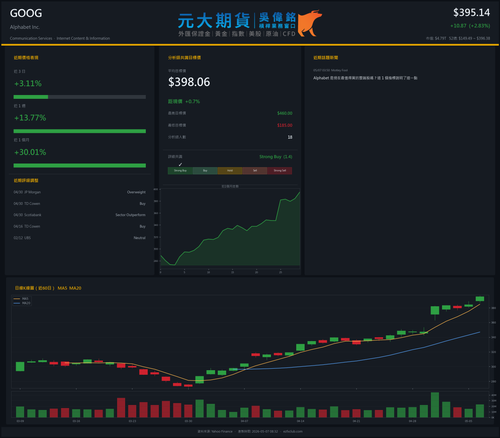
Task: Click the GOOG ticker heading
Action: click(x=26, y=13)
